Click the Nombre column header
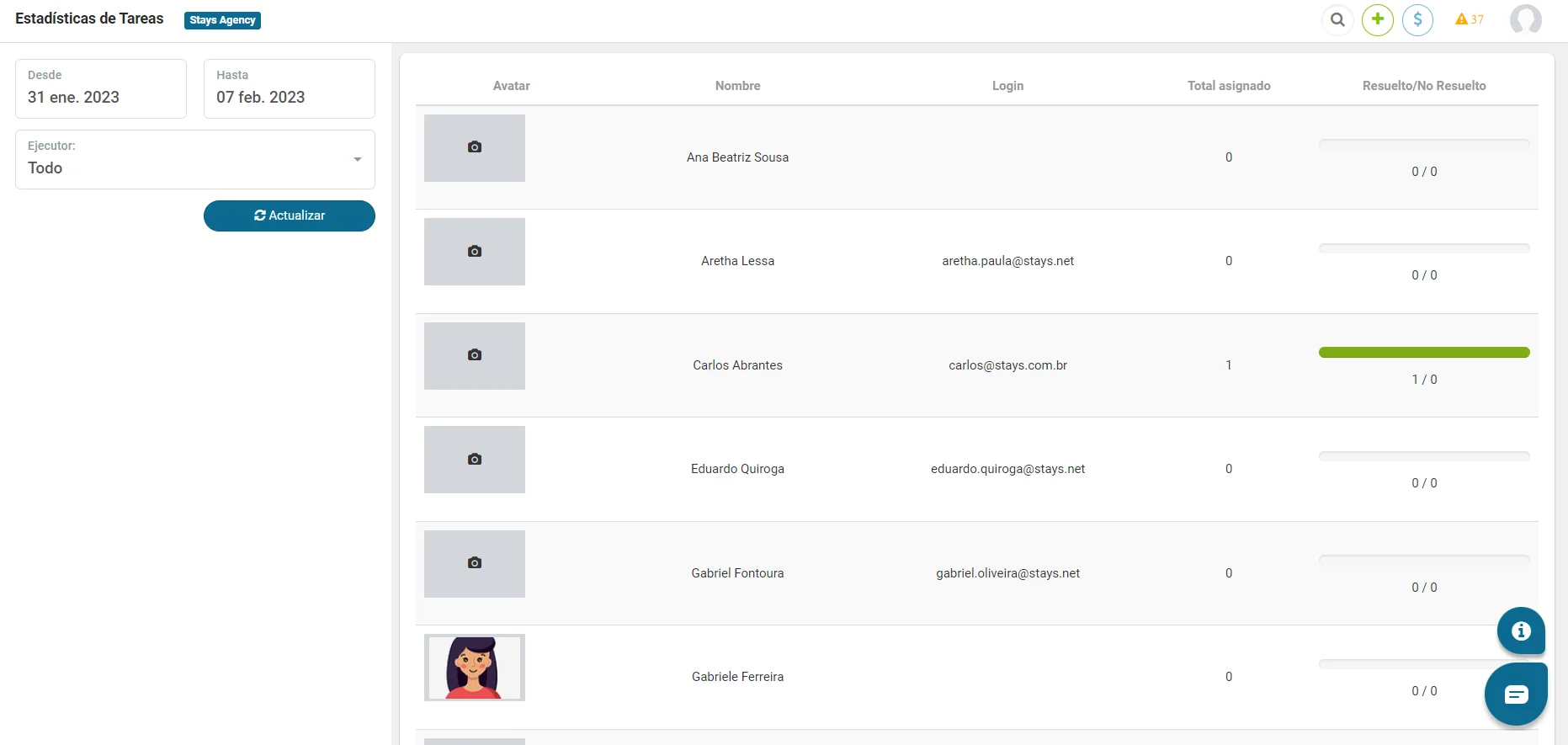 (x=738, y=86)
